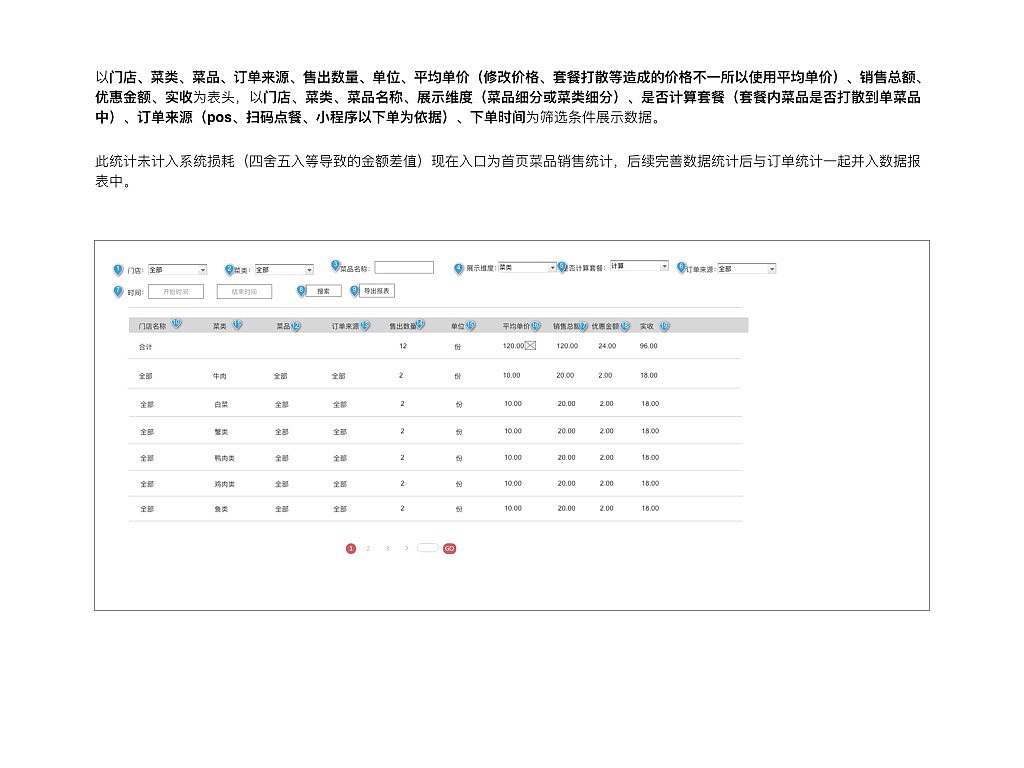This screenshot has width=1024, height=768.
Task: Click the 开始时间 start time field
Action: (176, 292)
